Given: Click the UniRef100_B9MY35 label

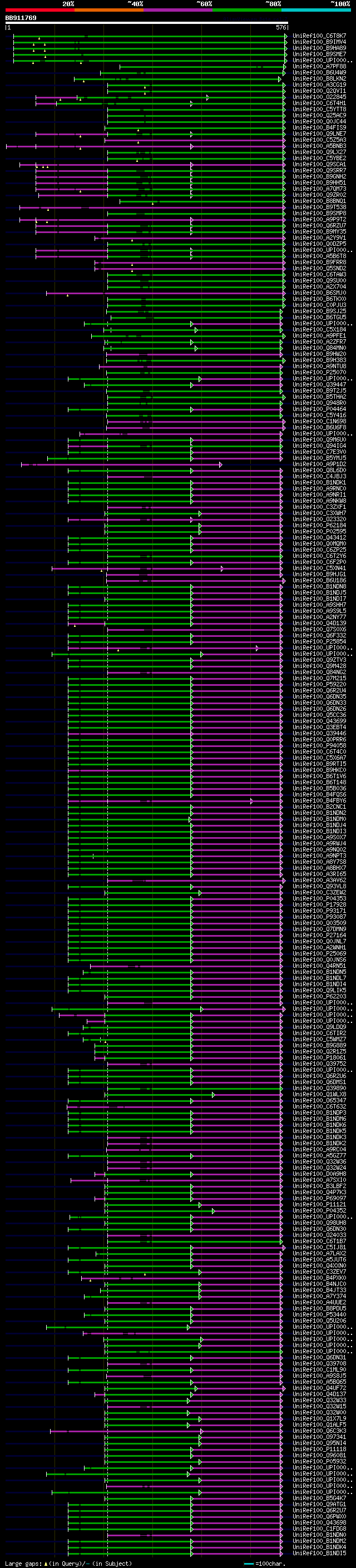Looking at the screenshot, I should (319, 231).
